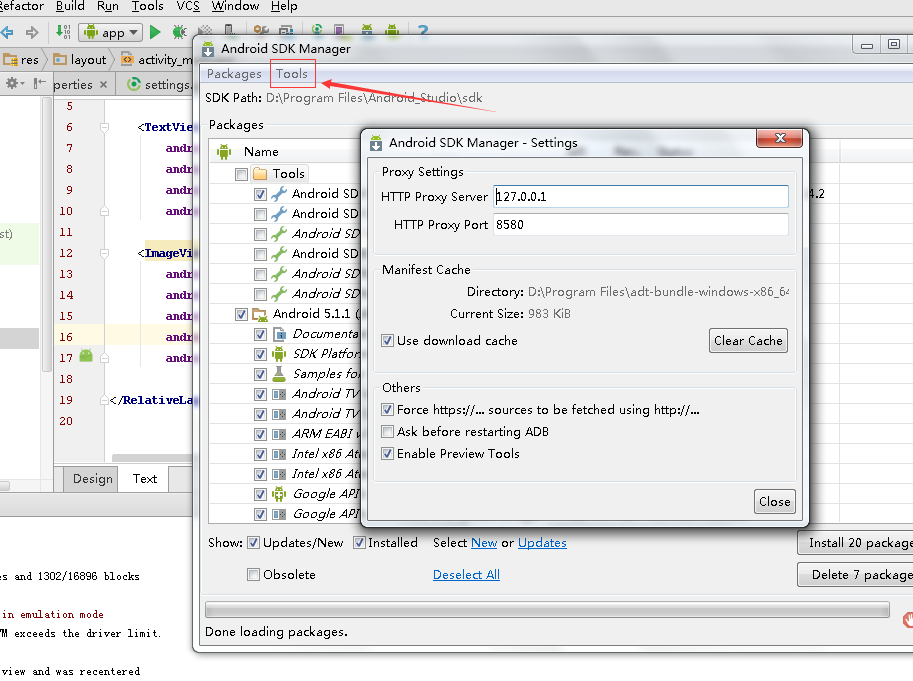Collapse the TextView tag fold marker
This screenshot has width=913, height=681.
pos(104,127)
